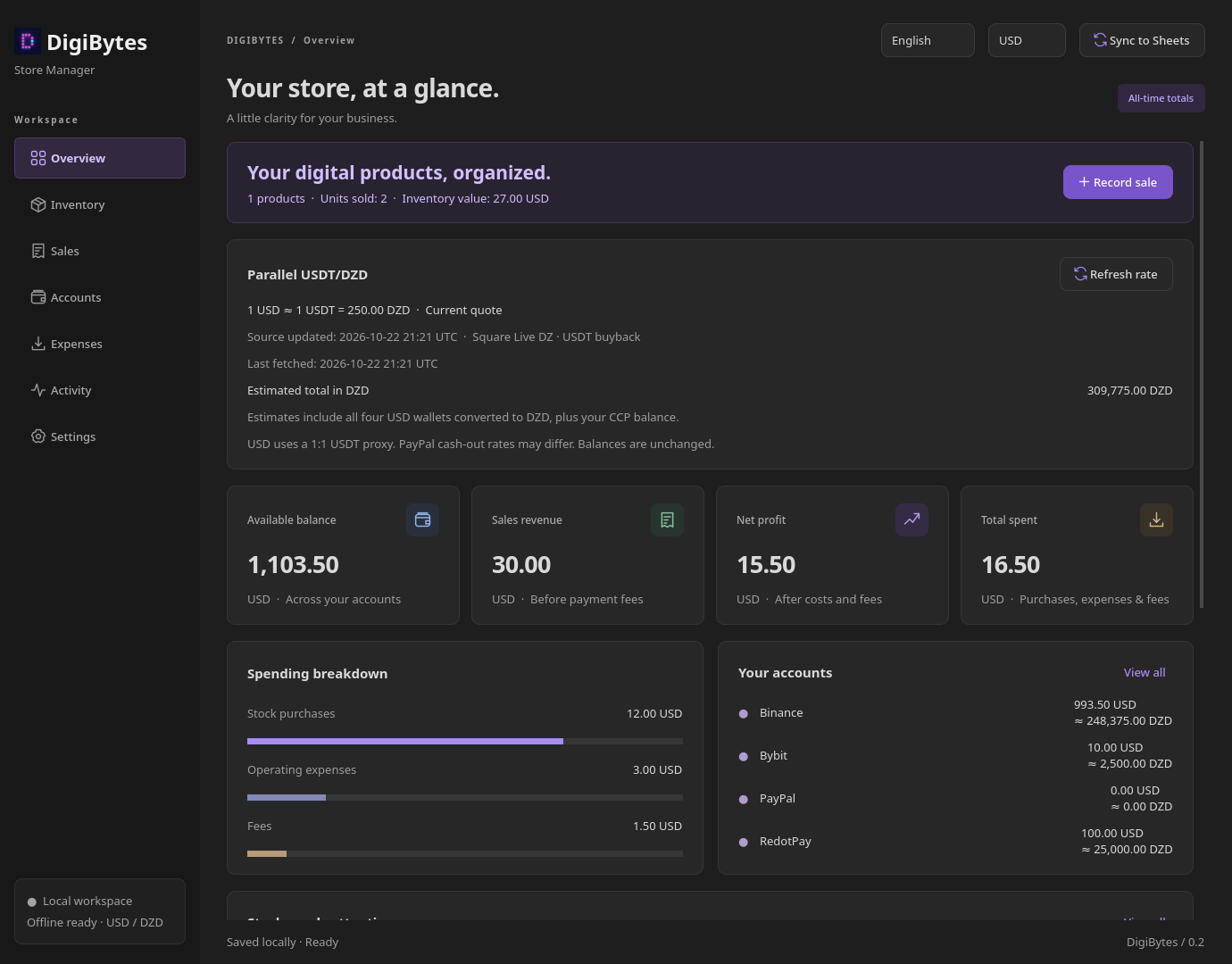Click the Fees progress bar
The width and height of the screenshot is (1232, 964).
click(x=465, y=853)
